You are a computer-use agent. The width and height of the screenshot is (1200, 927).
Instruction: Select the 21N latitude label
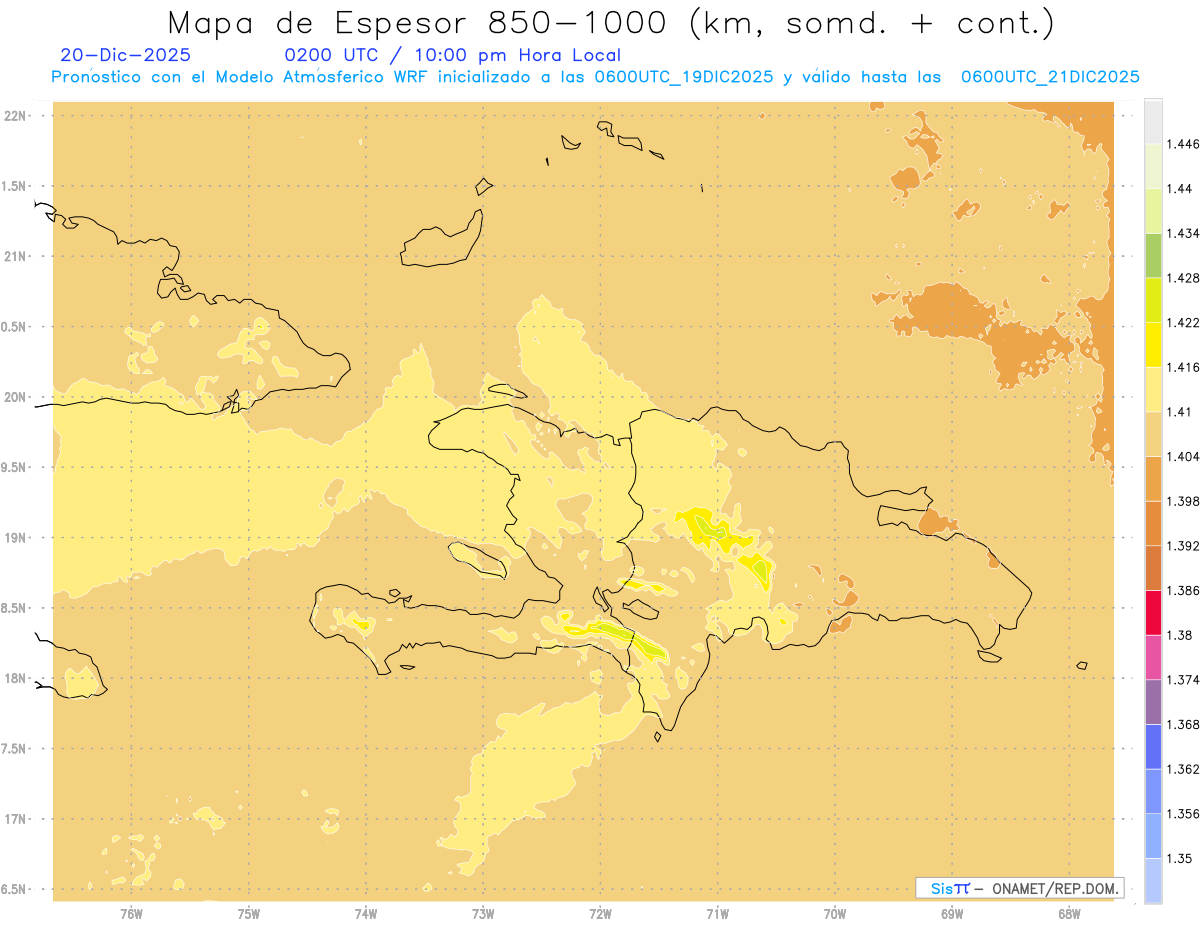click(15, 257)
